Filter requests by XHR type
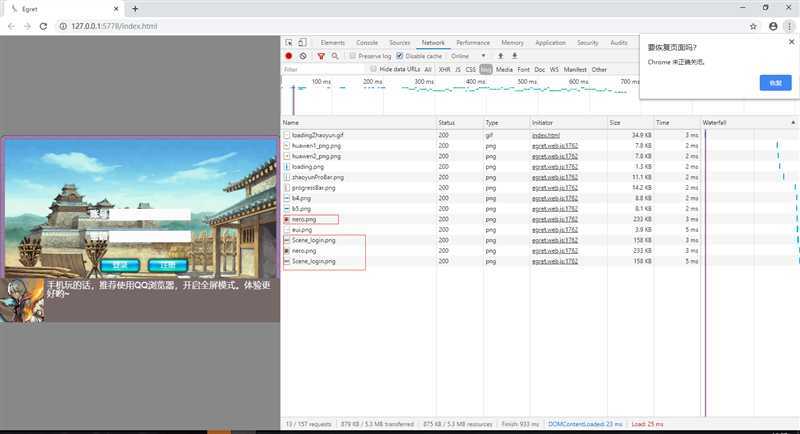The width and height of the screenshot is (800, 434). 444,69
